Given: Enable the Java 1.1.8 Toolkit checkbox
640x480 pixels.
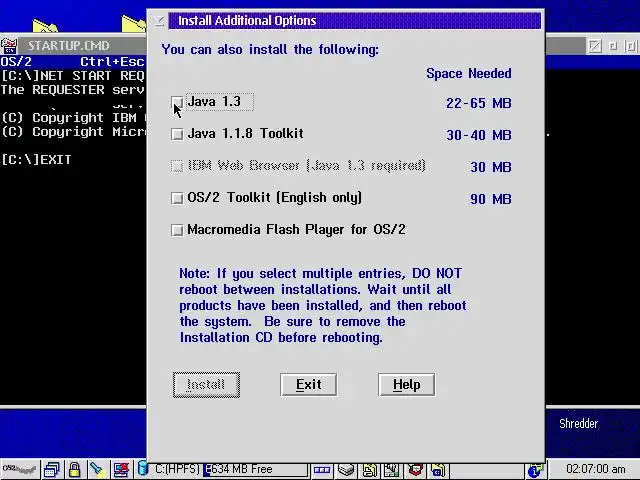Looking at the screenshot, I should click(x=177, y=134).
